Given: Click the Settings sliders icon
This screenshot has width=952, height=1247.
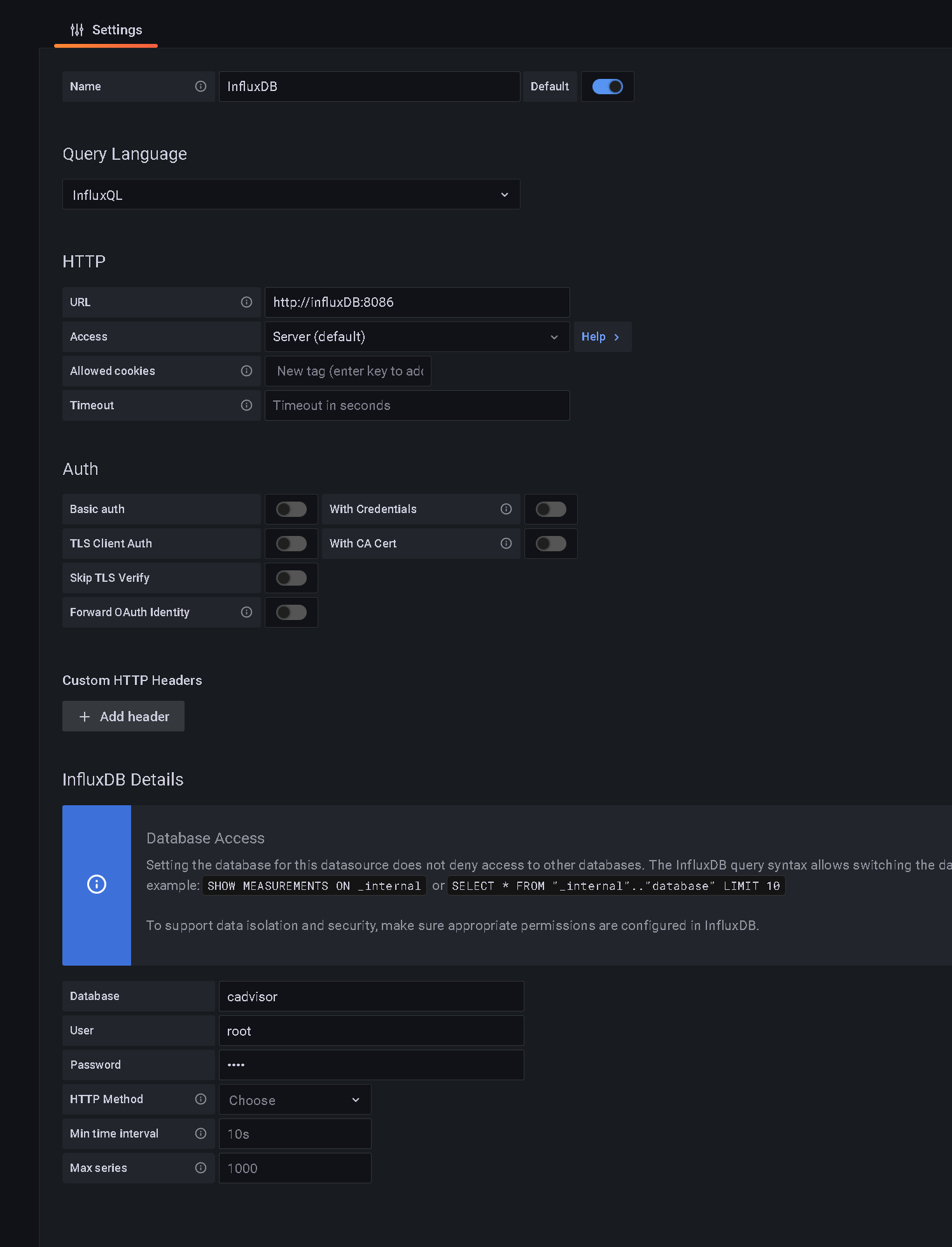Looking at the screenshot, I should click(x=77, y=30).
